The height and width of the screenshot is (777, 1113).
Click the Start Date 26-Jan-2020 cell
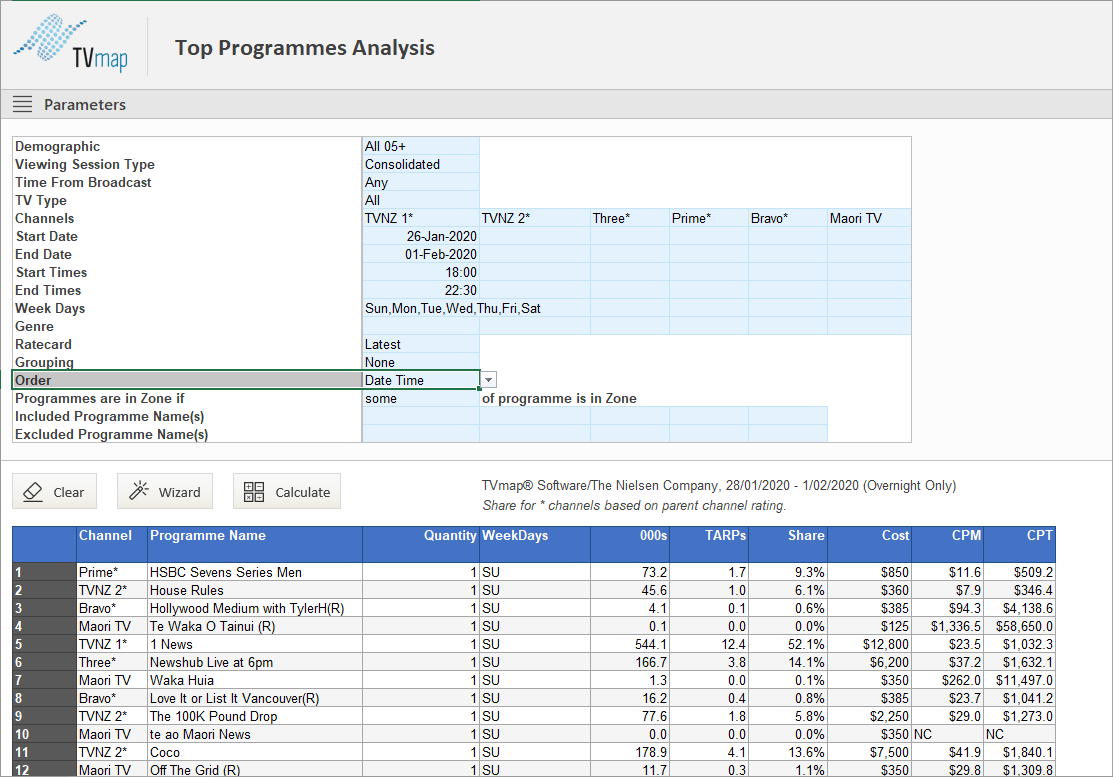(x=421, y=236)
